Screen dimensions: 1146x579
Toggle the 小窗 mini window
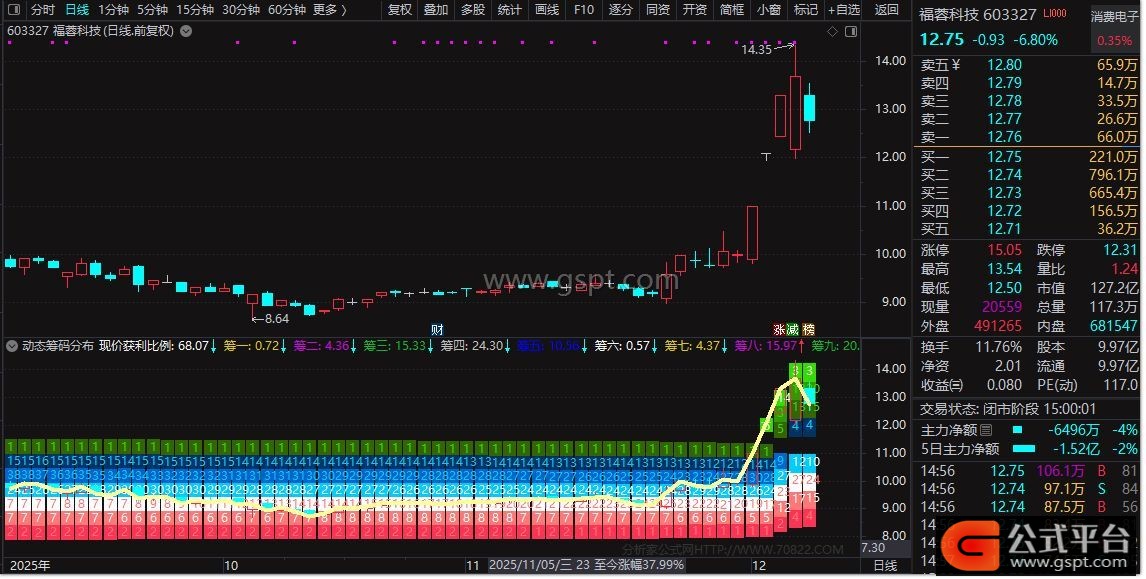769,10
